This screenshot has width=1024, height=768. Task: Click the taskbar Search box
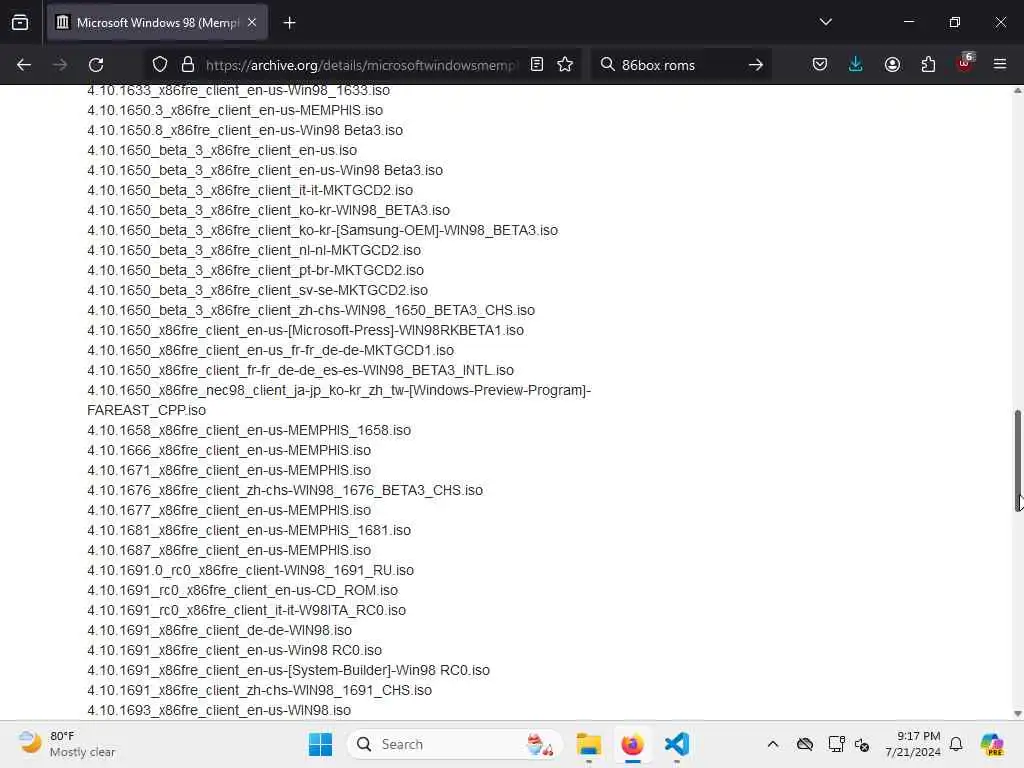click(x=455, y=744)
